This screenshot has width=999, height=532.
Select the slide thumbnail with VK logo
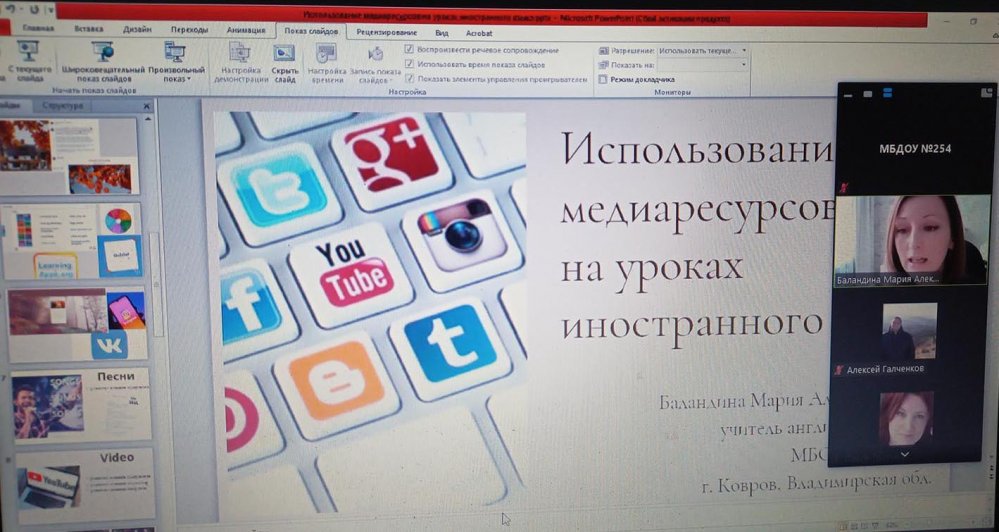77,324
